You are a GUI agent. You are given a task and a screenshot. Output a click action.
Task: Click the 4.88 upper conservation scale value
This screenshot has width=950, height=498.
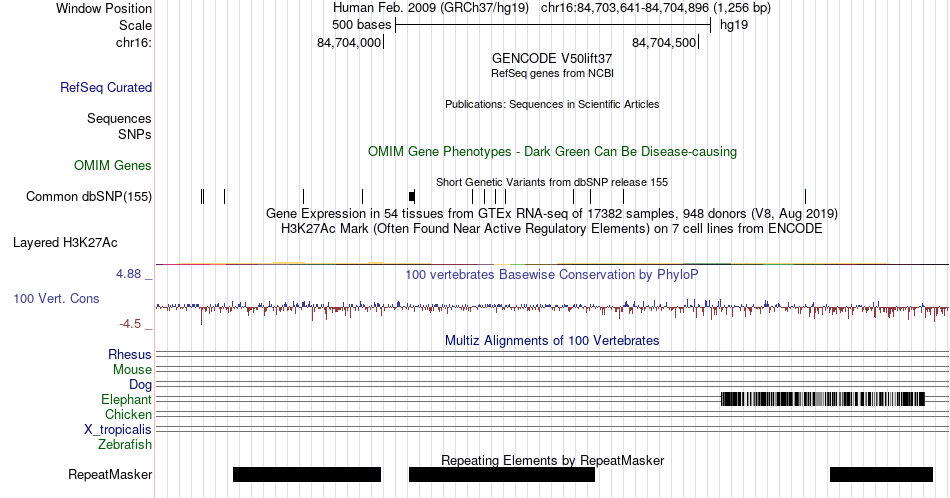(x=128, y=274)
